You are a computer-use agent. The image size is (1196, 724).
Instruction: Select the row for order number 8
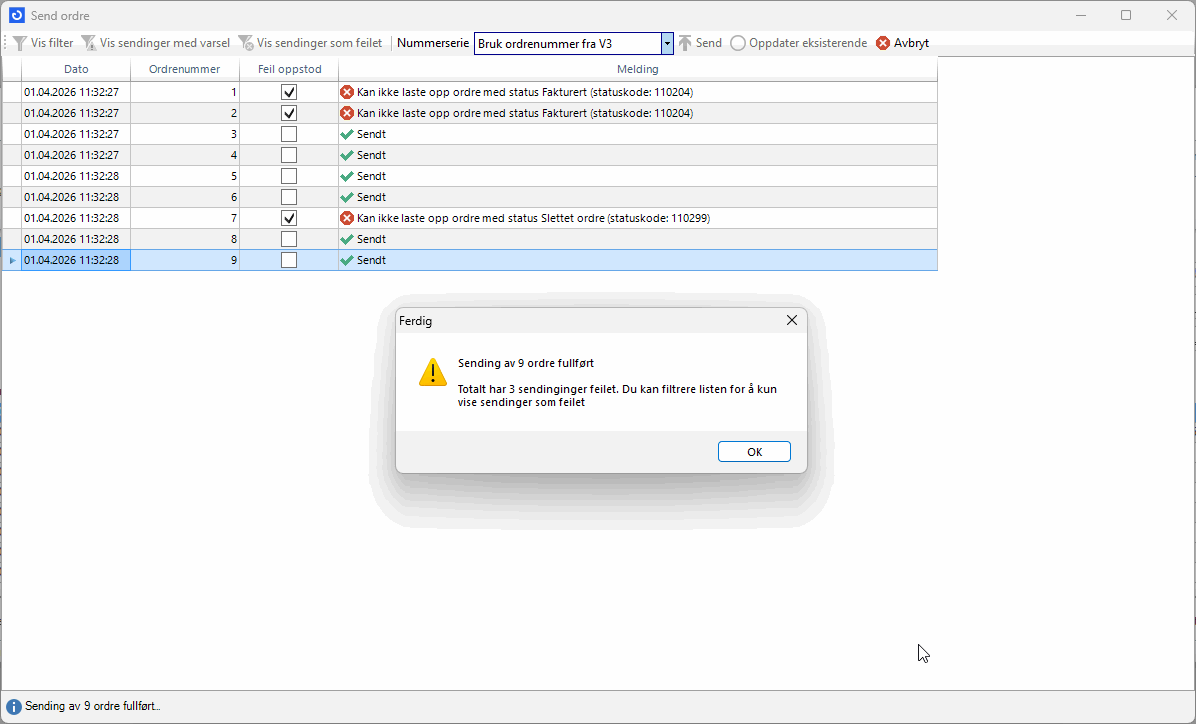(x=185, y=239)
